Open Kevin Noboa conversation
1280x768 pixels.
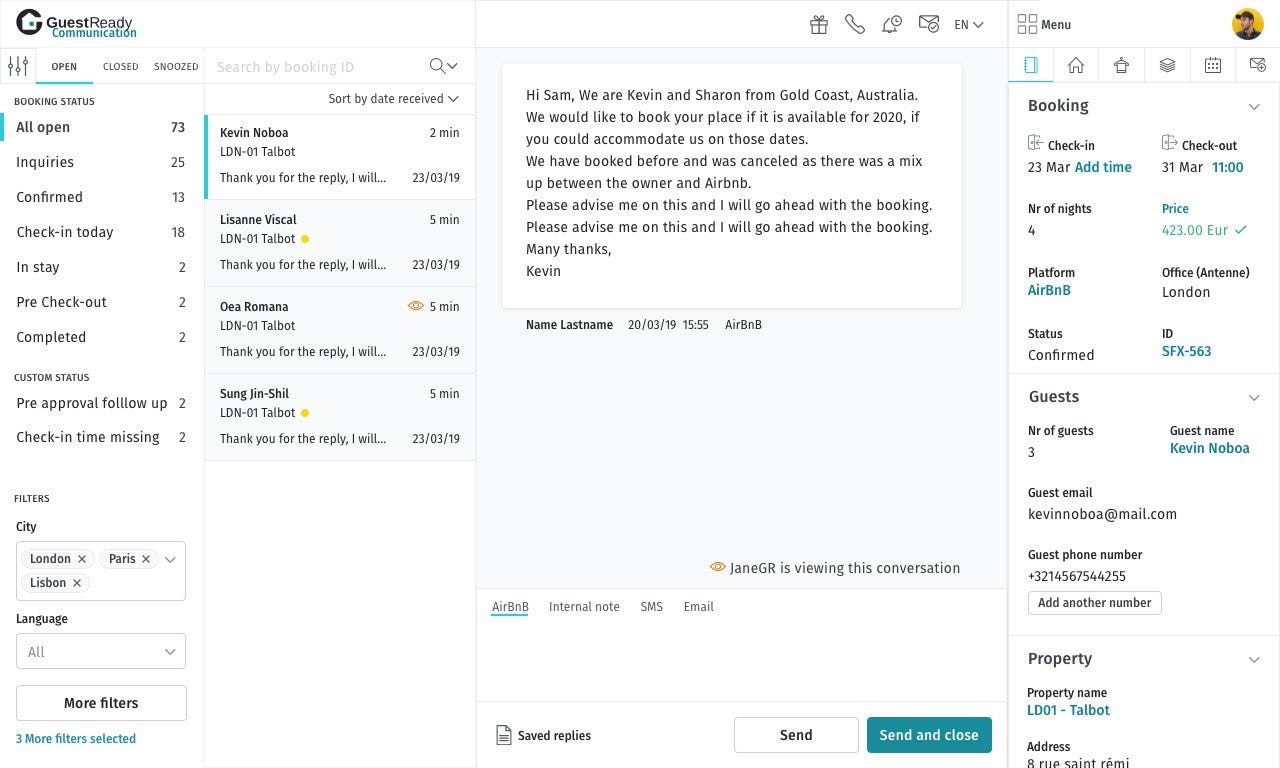tap(340, 158)
